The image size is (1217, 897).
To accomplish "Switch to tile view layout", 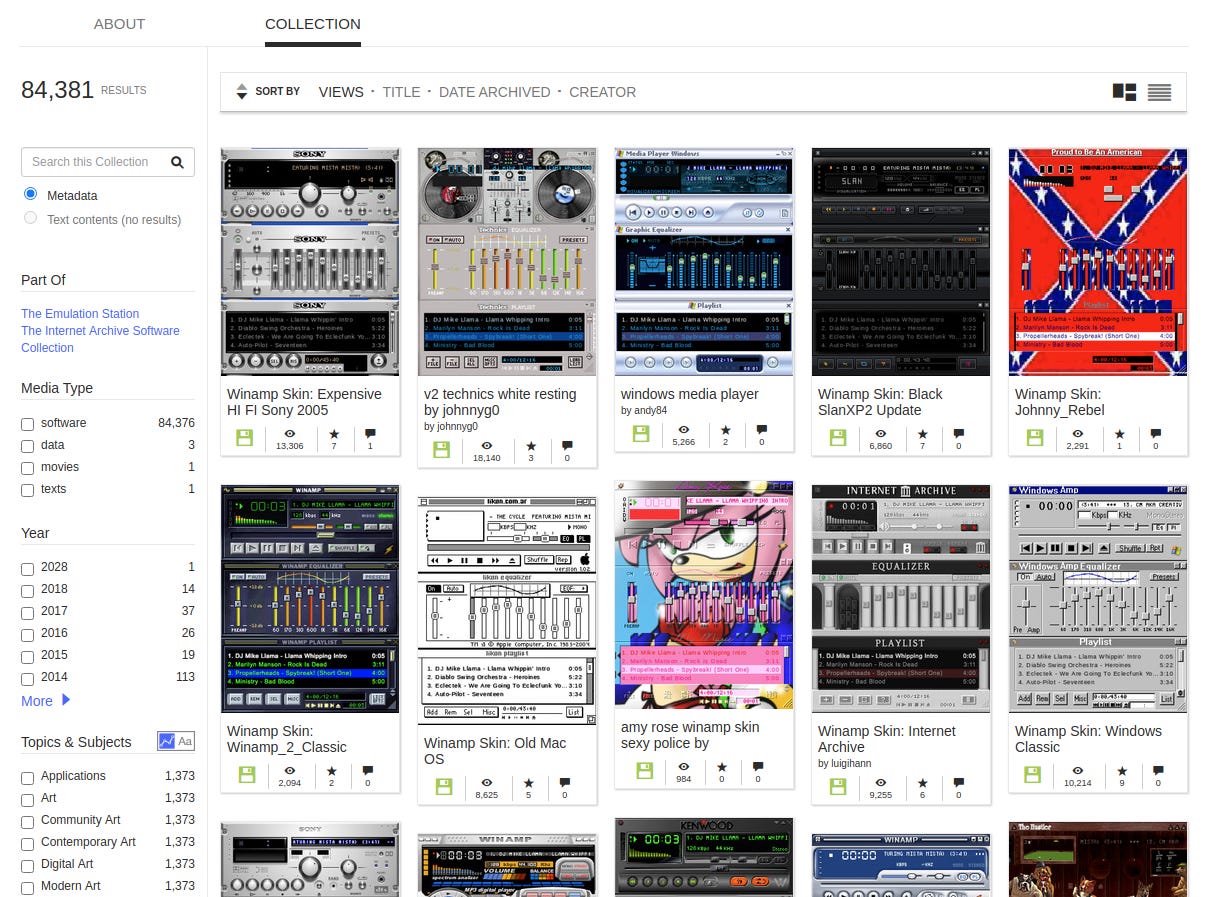I will 1124,92.
